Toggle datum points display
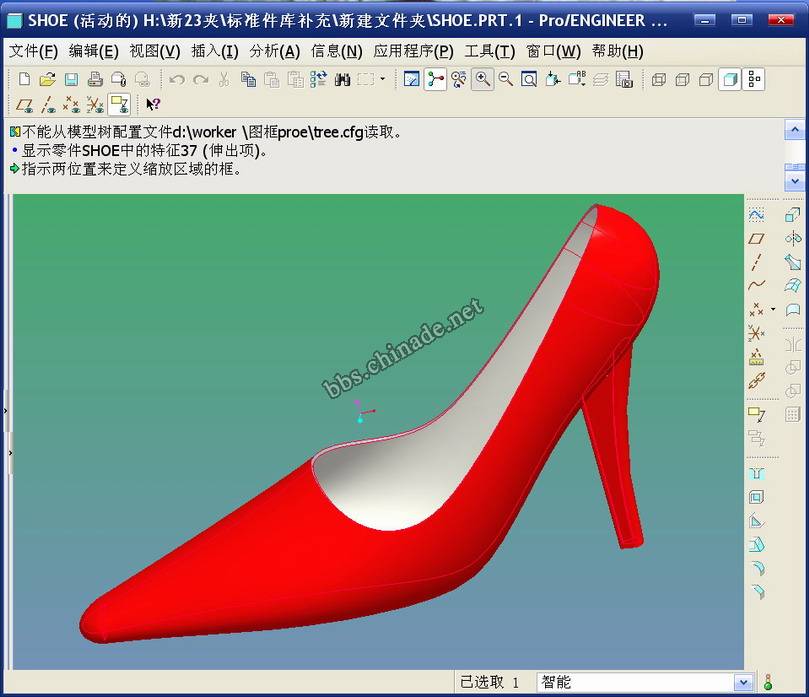Viewport: 809px width, 697px height. point(71,105)
